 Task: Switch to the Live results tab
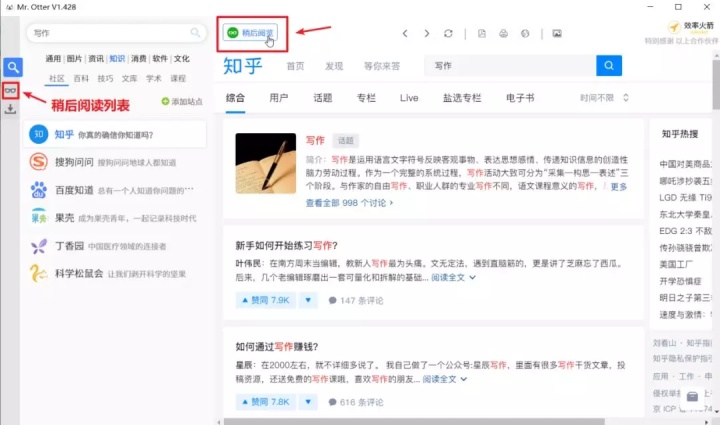click(x=409, y=98)
